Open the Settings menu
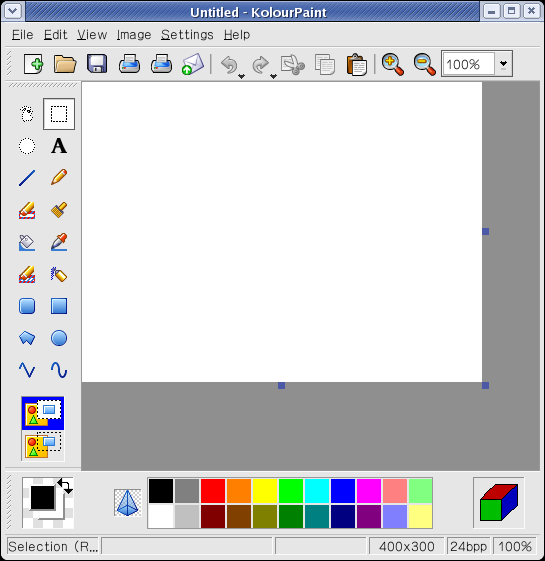Screen dimensions: 545x561 [x=187, y=35]
